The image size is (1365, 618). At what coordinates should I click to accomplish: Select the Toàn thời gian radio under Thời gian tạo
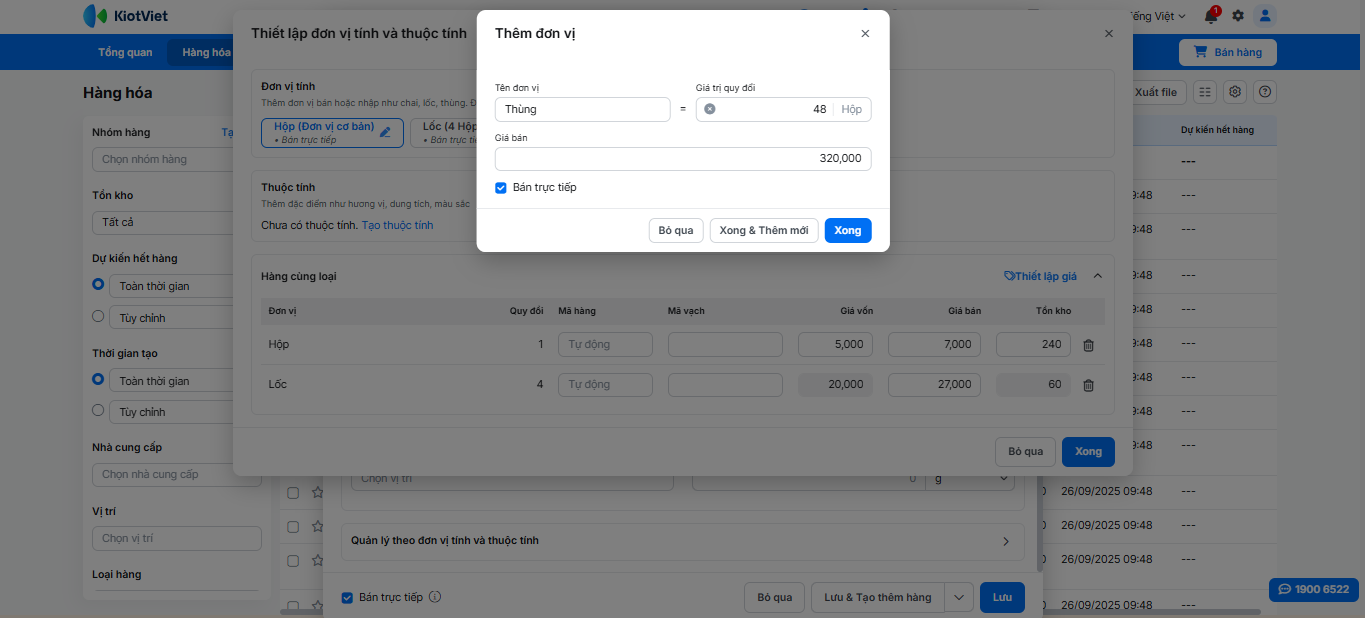98,380
